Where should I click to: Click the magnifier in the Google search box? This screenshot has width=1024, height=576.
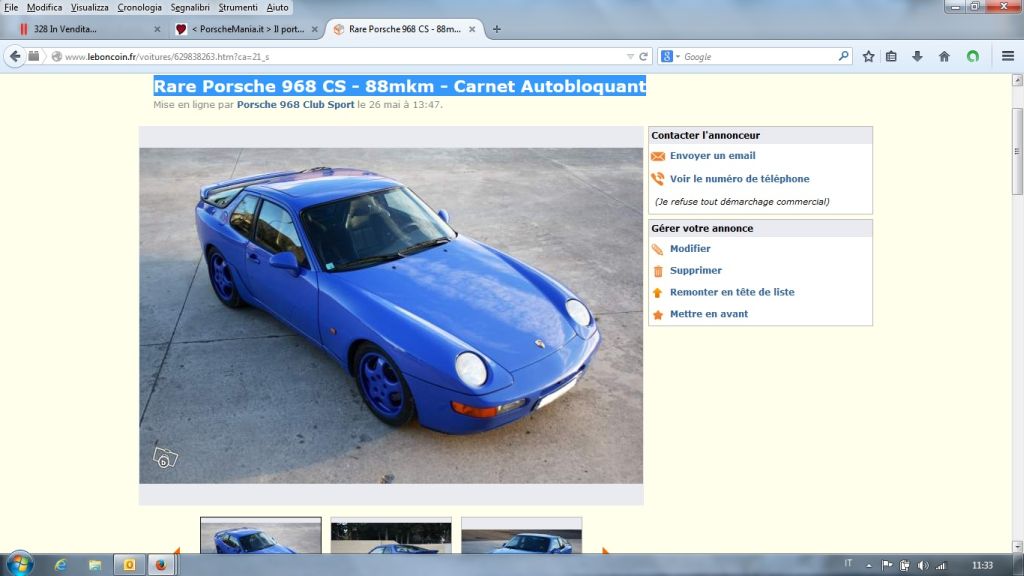pos(843,57)
